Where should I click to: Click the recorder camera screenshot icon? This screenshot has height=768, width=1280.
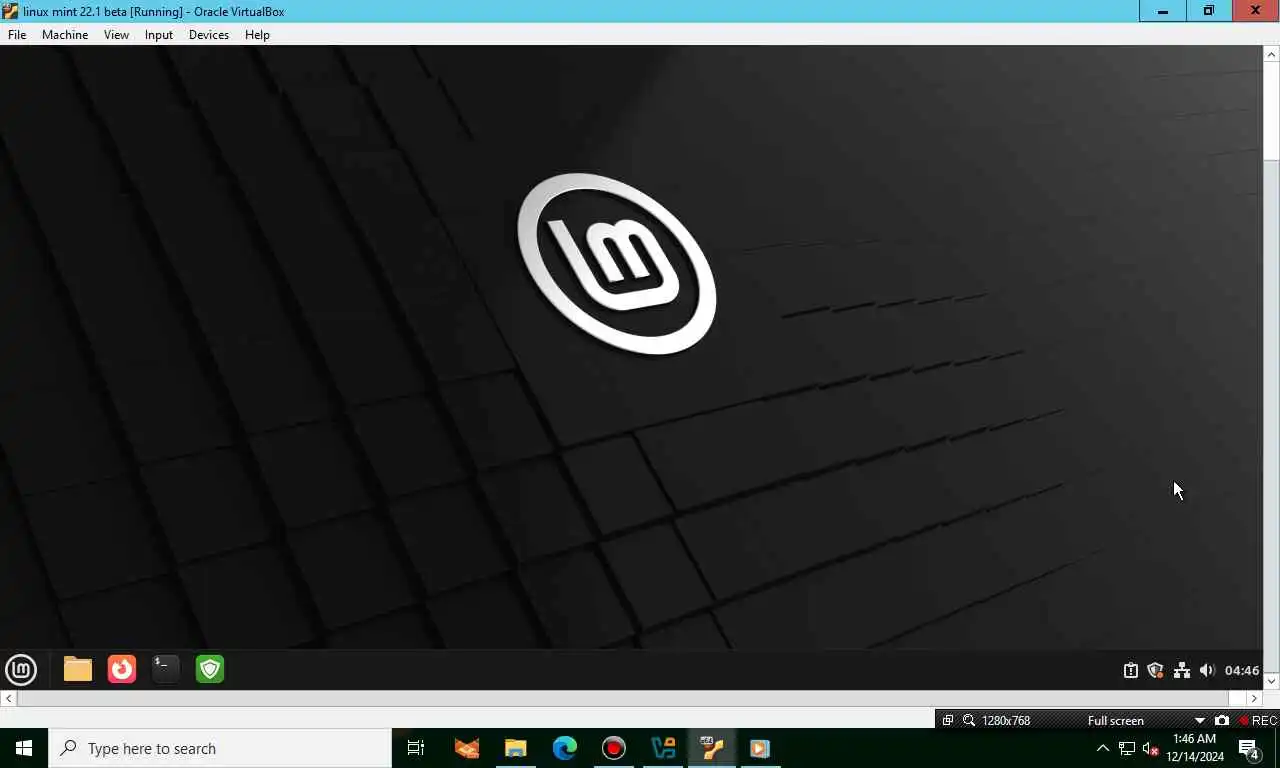click(x=1222, y=721)
